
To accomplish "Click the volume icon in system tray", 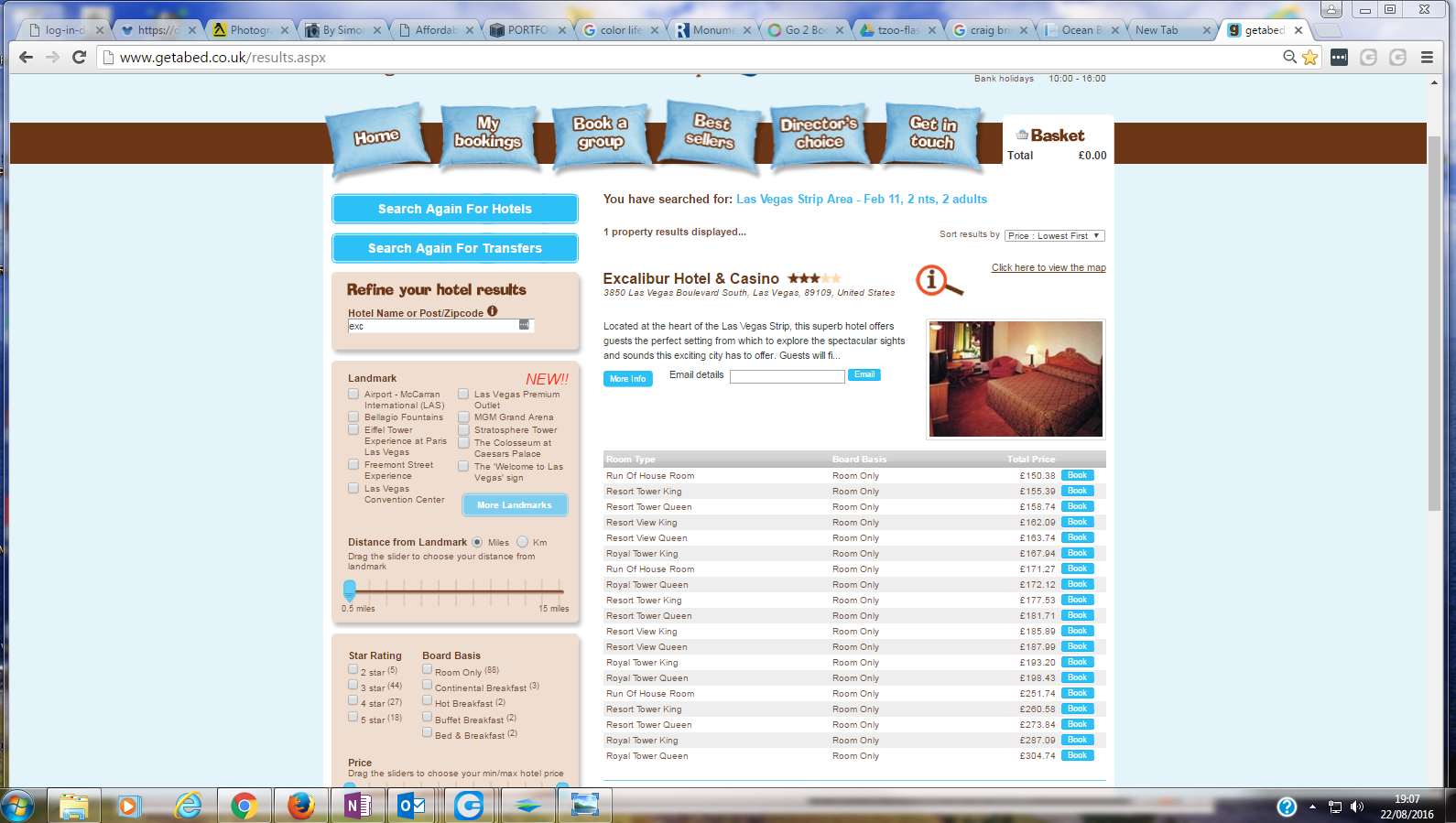I will tap(1357, 807).
